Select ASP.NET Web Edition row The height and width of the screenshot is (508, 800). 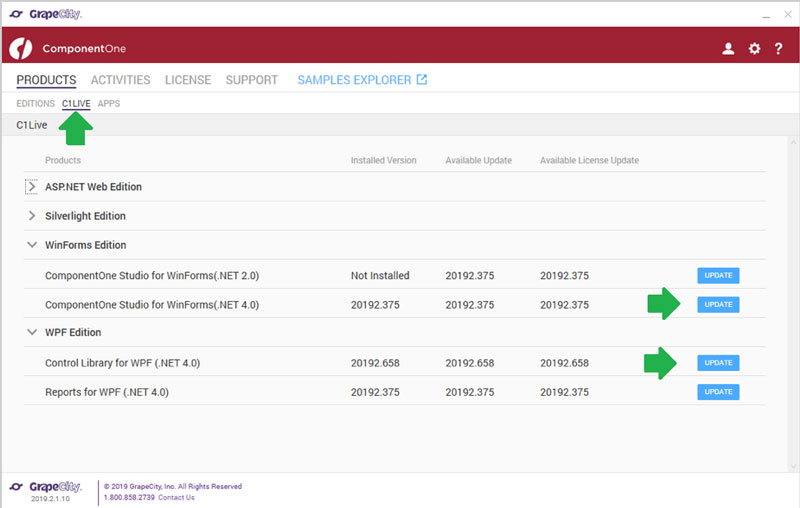394,187
